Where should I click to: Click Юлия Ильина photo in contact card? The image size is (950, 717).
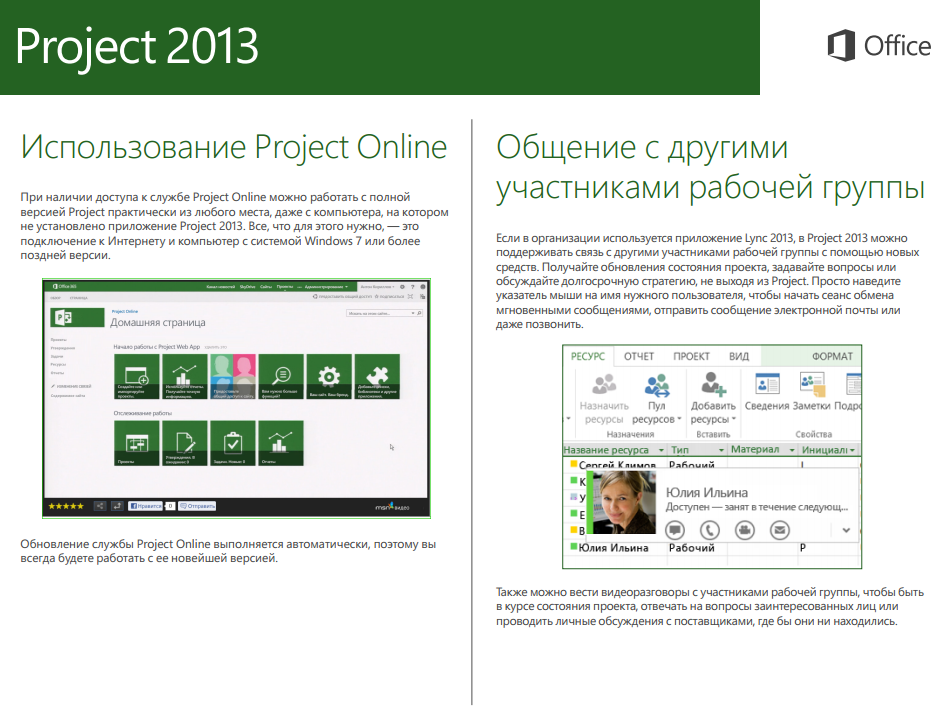pos(624,502)
